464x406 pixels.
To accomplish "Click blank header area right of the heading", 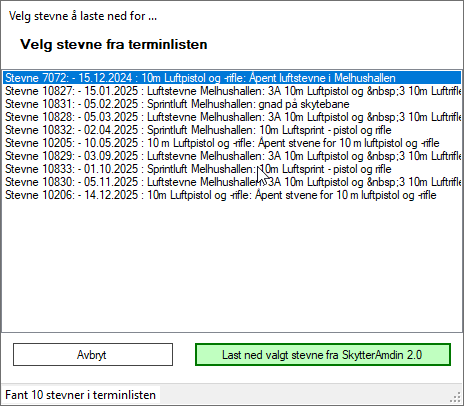I will tap(333, 44).
